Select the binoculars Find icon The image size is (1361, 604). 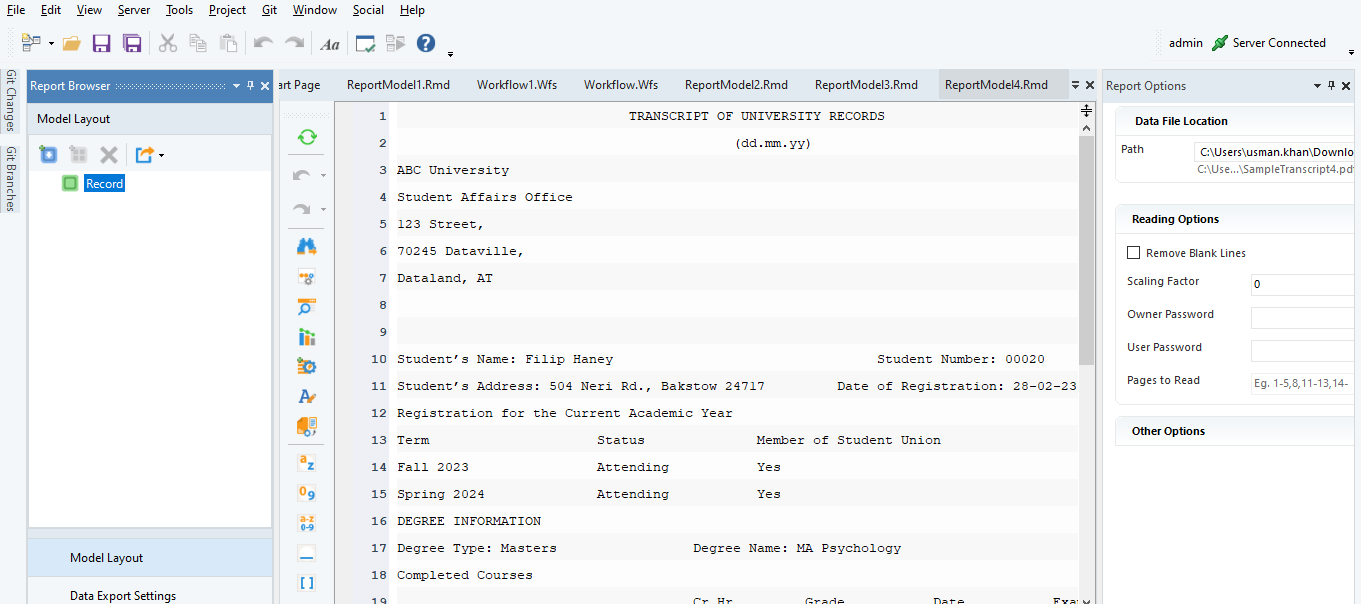306,245
